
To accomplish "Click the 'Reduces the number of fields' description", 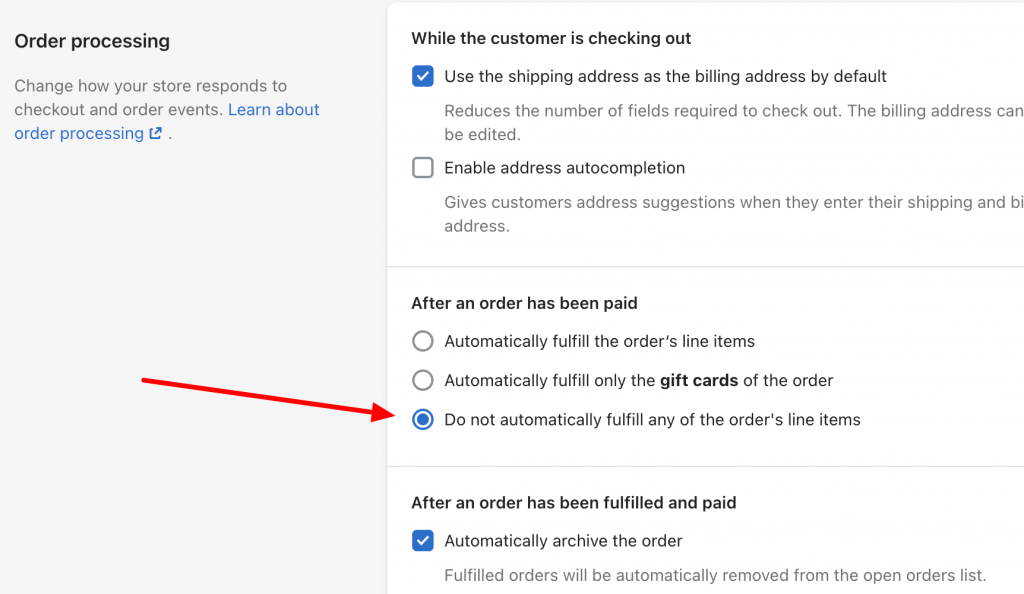I will [x=734, y=122].
